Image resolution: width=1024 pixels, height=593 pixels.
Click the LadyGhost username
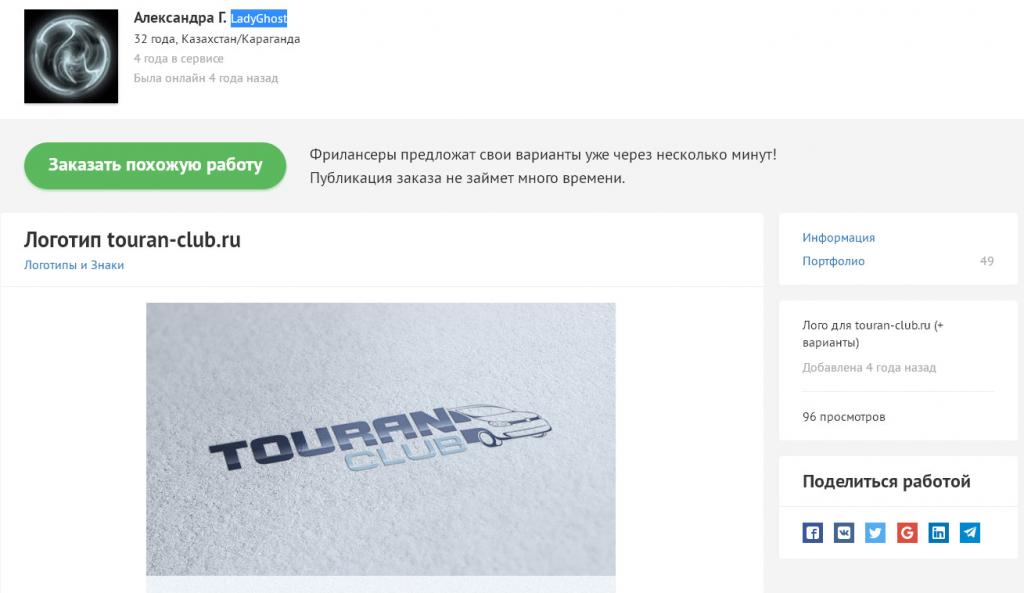(259, 18)
